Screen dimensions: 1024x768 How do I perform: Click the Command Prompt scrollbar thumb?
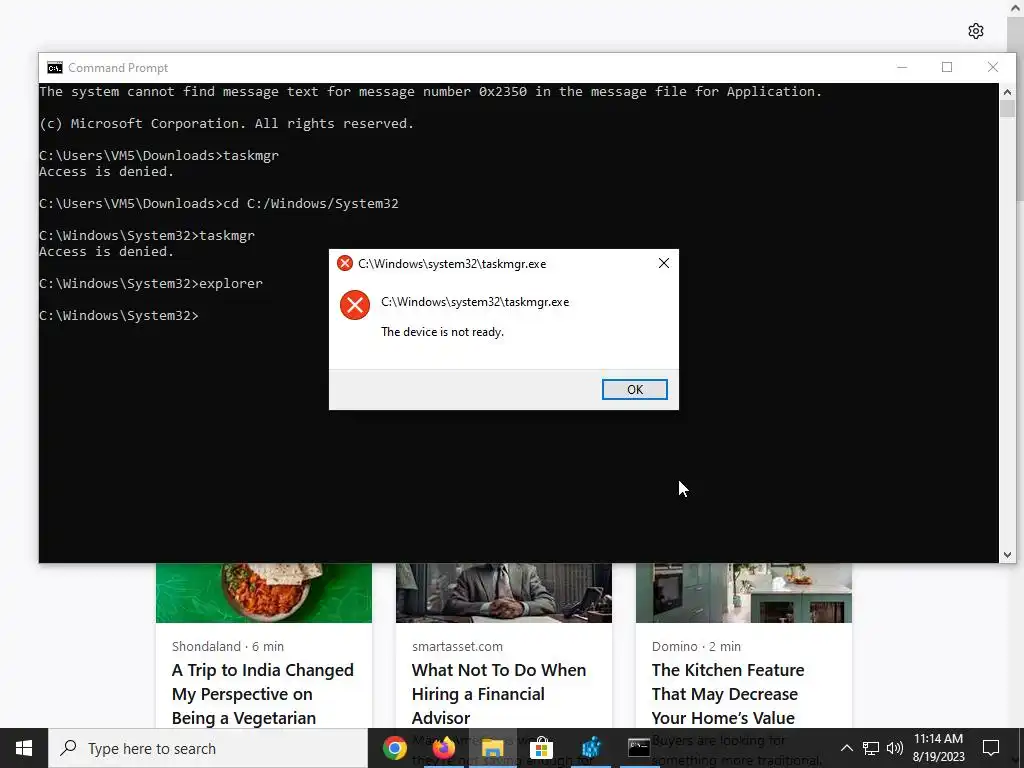tap(1007, 109)
